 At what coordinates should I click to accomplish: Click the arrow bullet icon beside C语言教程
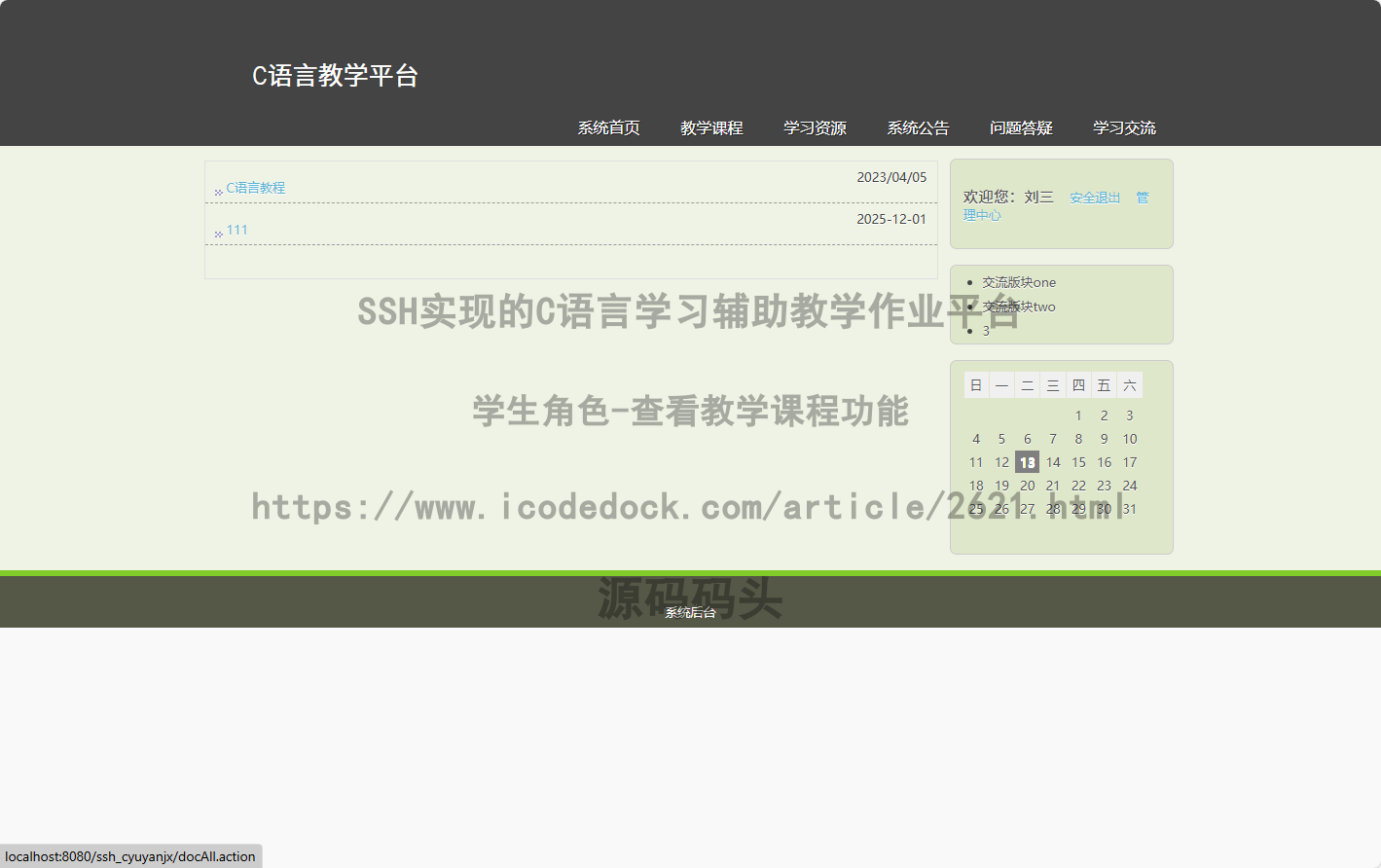(218, 192)
